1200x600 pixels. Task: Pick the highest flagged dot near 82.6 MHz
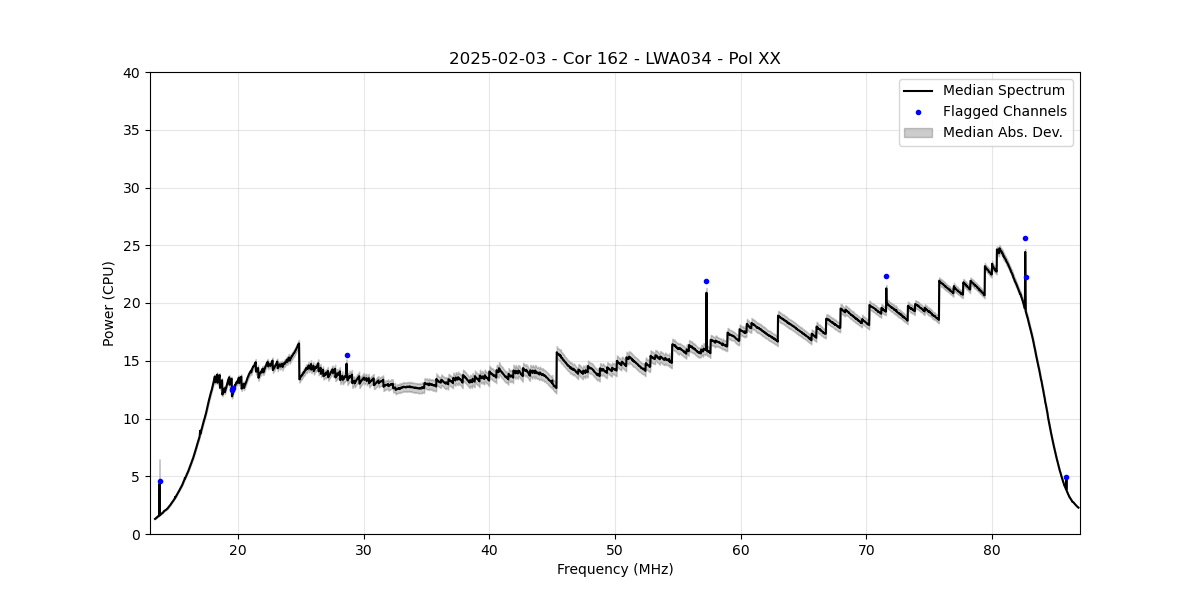pyautogui.click(x=1025, y=238)
